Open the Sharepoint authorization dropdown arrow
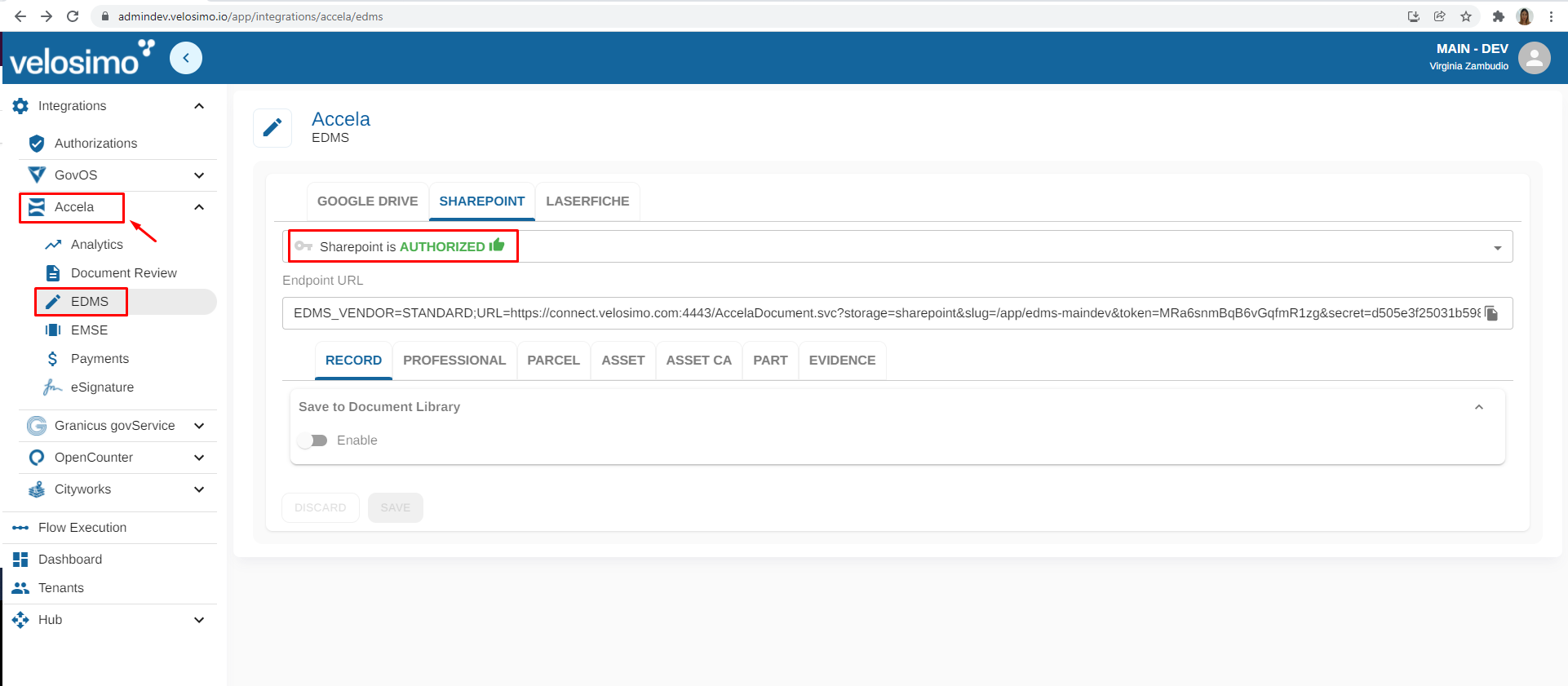The height and width of the screenshot is (686, 1568). pos(1498,248)
